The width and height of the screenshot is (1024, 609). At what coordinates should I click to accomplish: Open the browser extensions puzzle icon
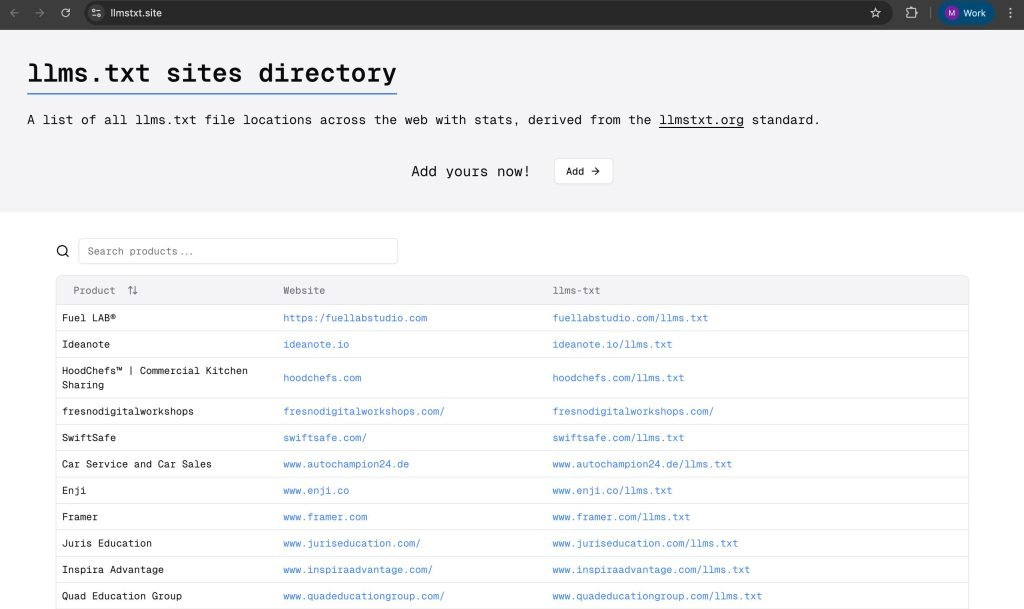[911, 13]
